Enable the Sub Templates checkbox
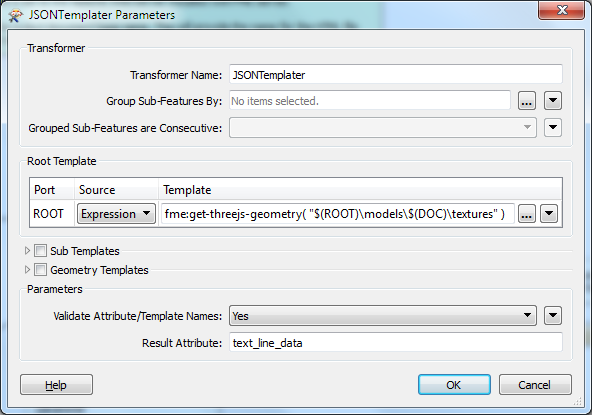The height and width of the screenshot is (415, 592). coord(40,251)
